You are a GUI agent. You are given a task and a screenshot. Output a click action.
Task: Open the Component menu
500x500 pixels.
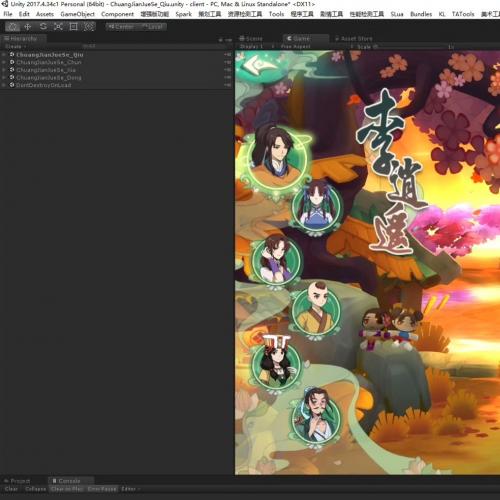117,14
